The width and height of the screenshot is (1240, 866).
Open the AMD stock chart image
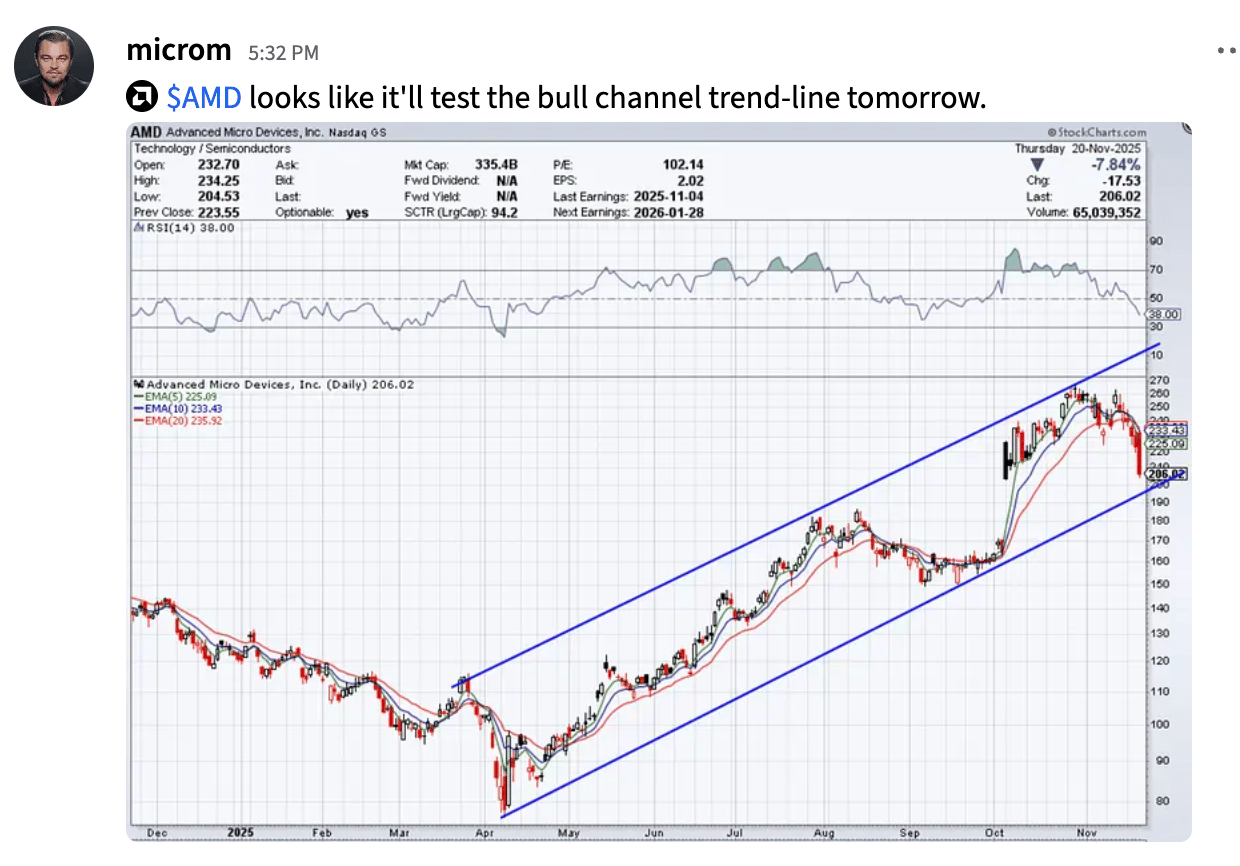[x=659, y=481]
